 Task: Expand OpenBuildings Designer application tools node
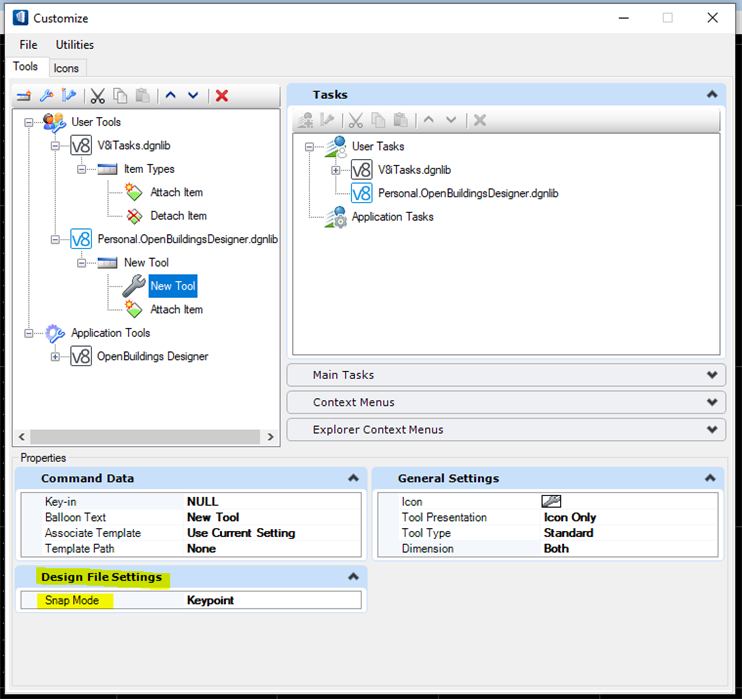pyautogui.click(x=55, y=357)
